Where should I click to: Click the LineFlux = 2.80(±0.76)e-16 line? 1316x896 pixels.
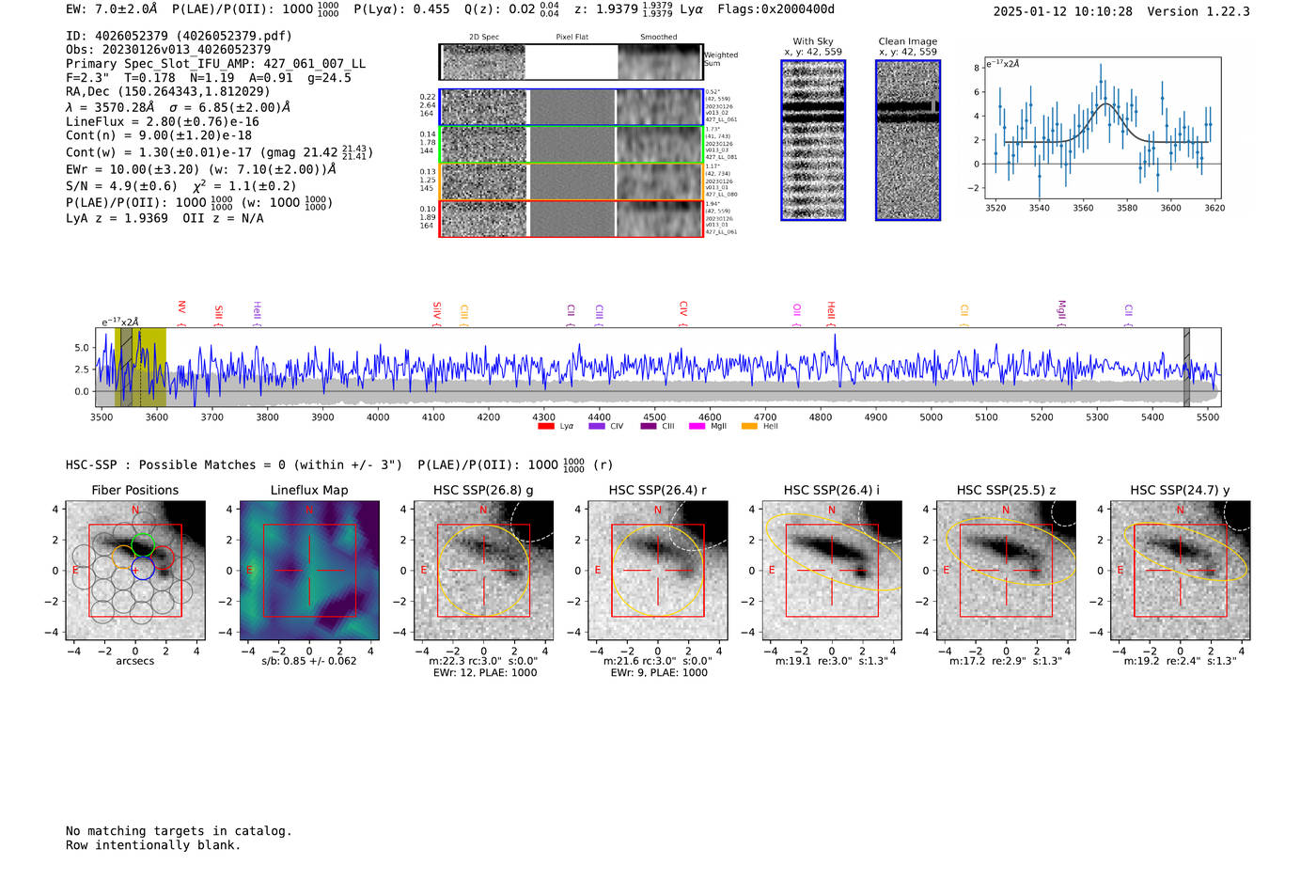coord(162,121)
